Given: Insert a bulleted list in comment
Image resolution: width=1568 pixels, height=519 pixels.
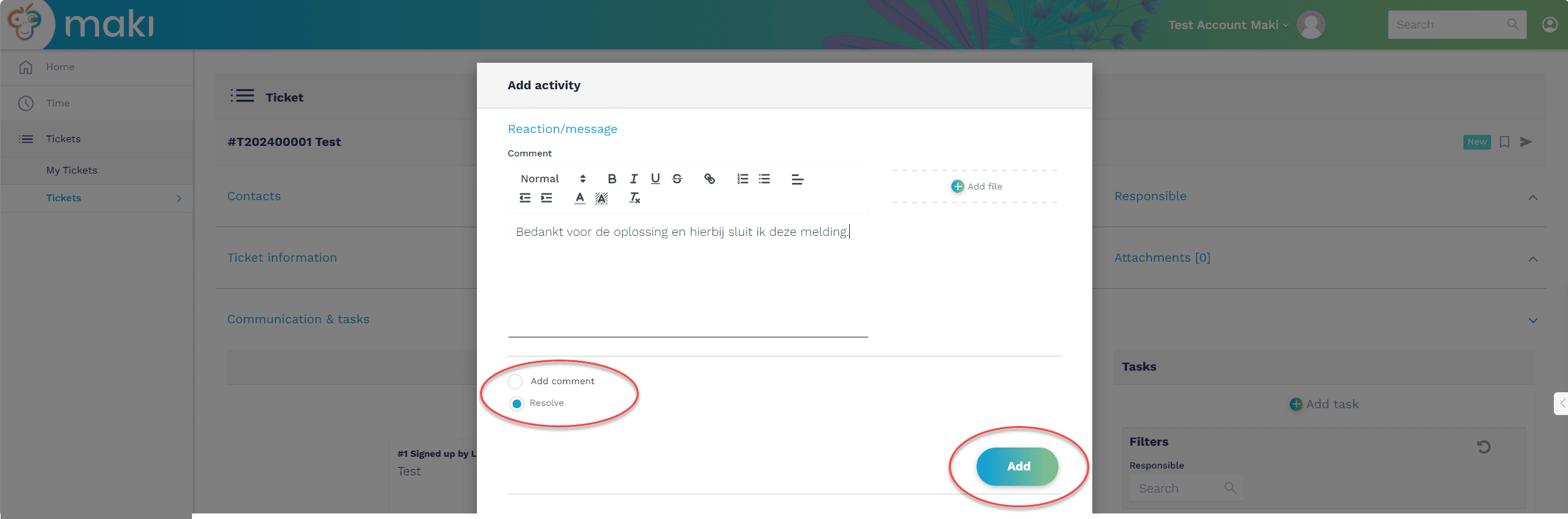Looking at the screenshot, I should tap(764, 179).
